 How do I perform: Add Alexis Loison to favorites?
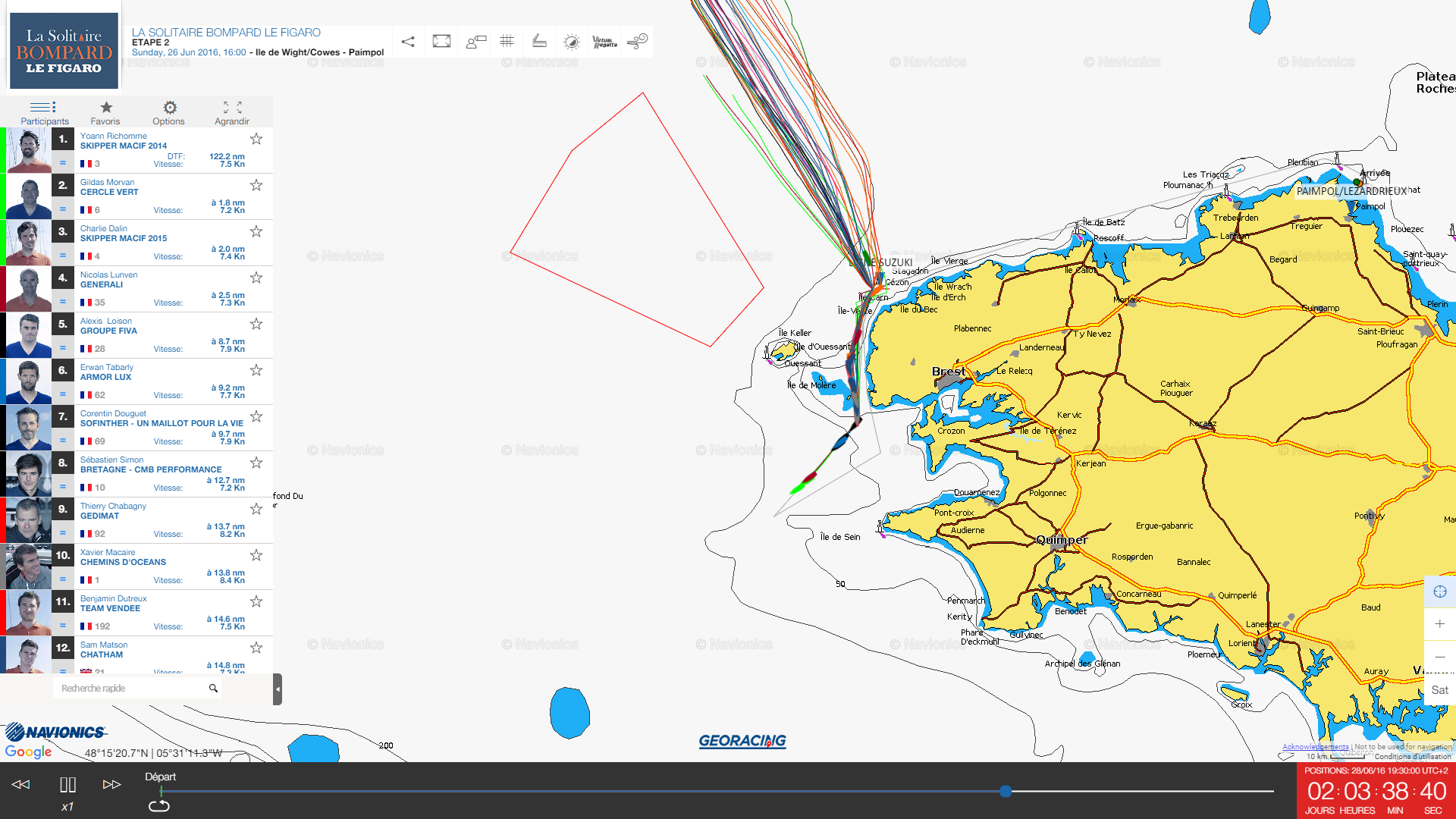tap(256, 324)
